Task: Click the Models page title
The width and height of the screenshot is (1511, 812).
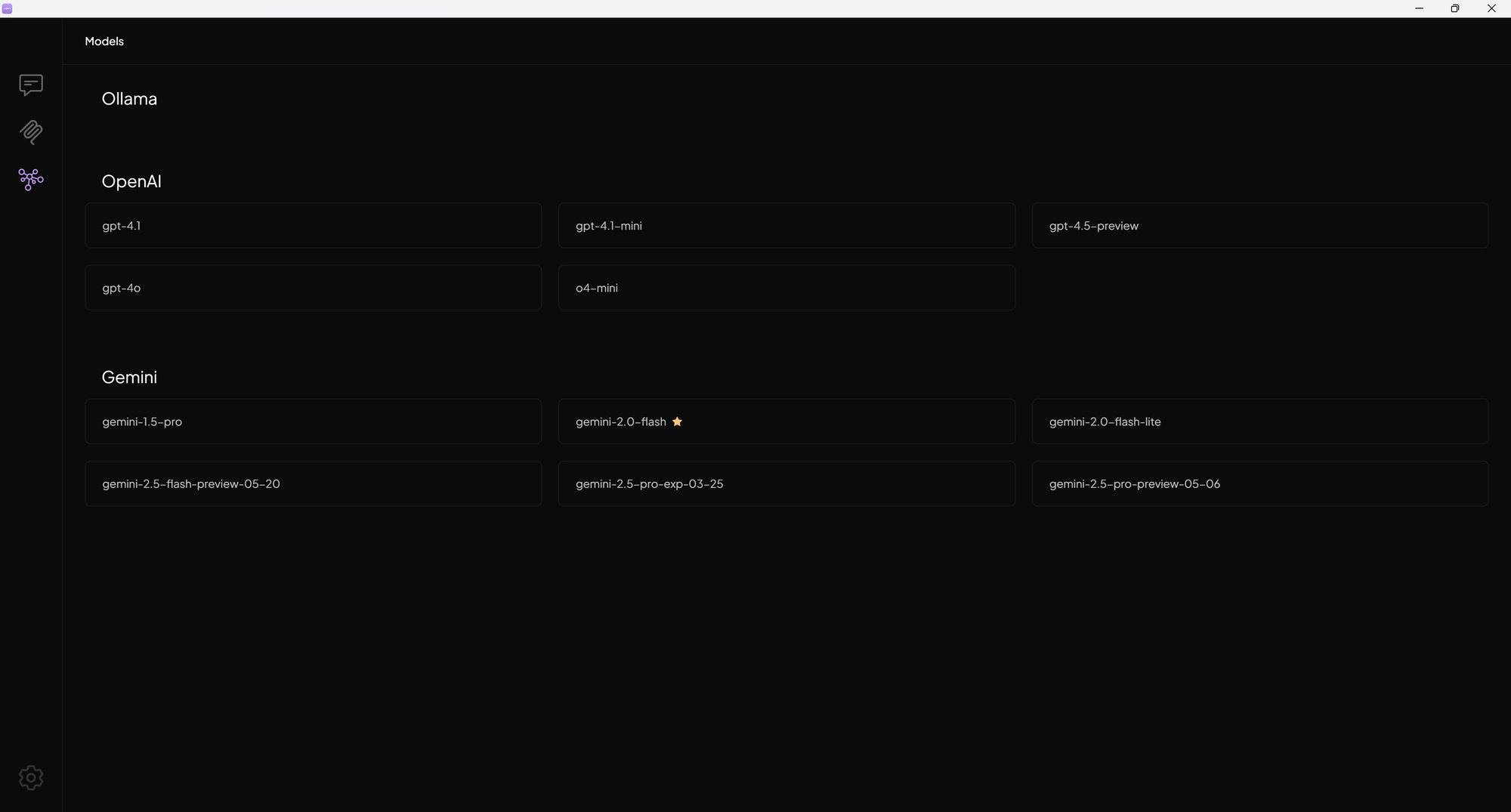Action: (104, 42)
